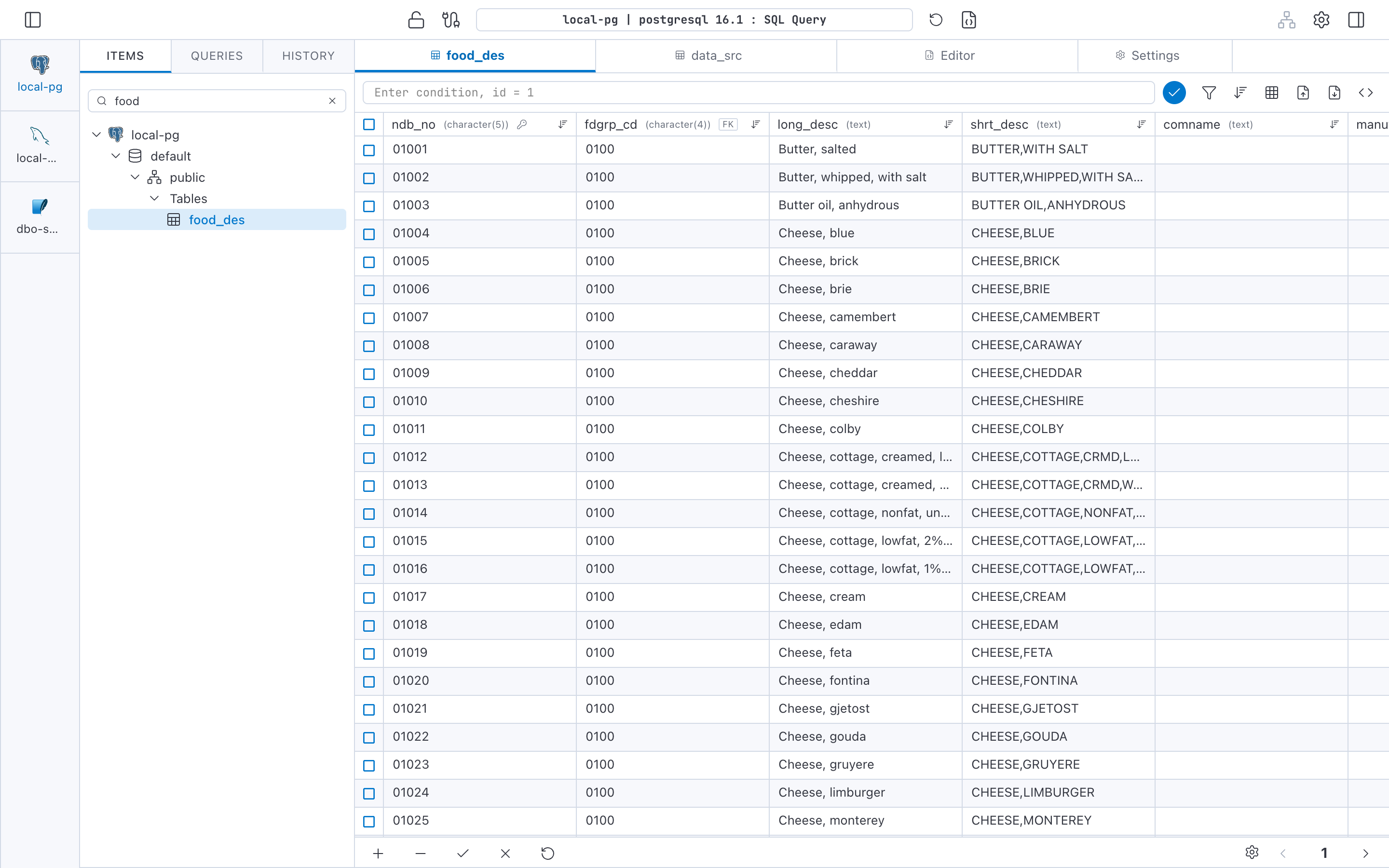Open the data_src tab
This screenshot has height=868, width=1389.
click(x=716, y=56)
